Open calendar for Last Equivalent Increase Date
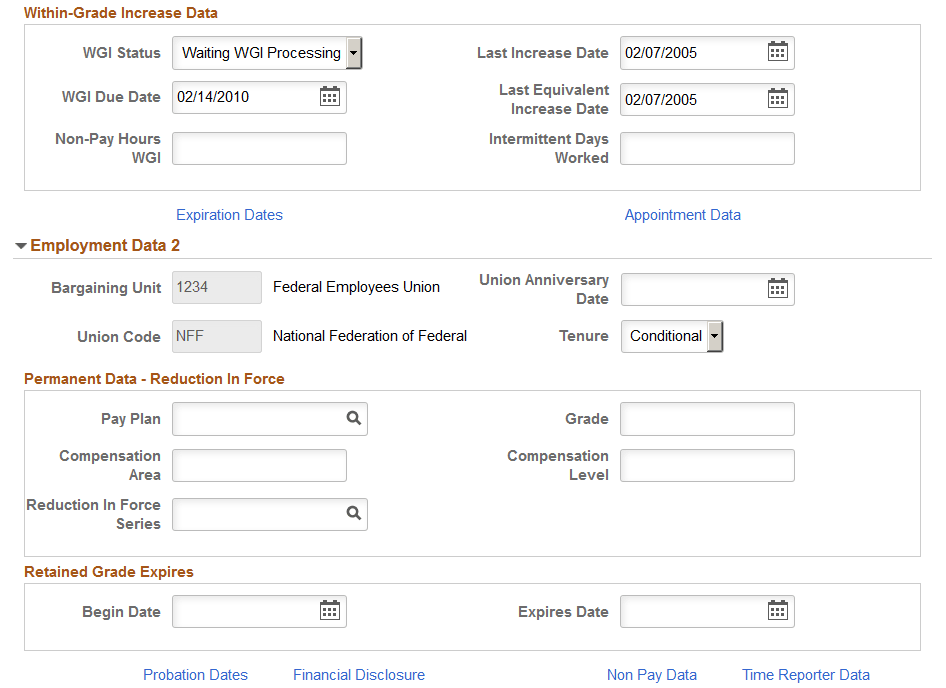The image size is (946, 688). [x=778, y=99]
